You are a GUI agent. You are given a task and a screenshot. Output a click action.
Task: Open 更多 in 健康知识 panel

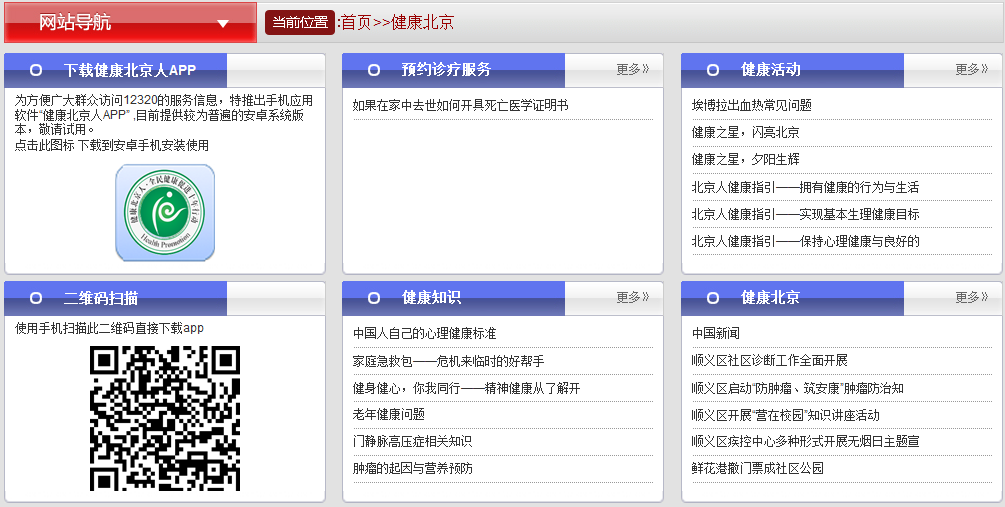click(633, 297)
